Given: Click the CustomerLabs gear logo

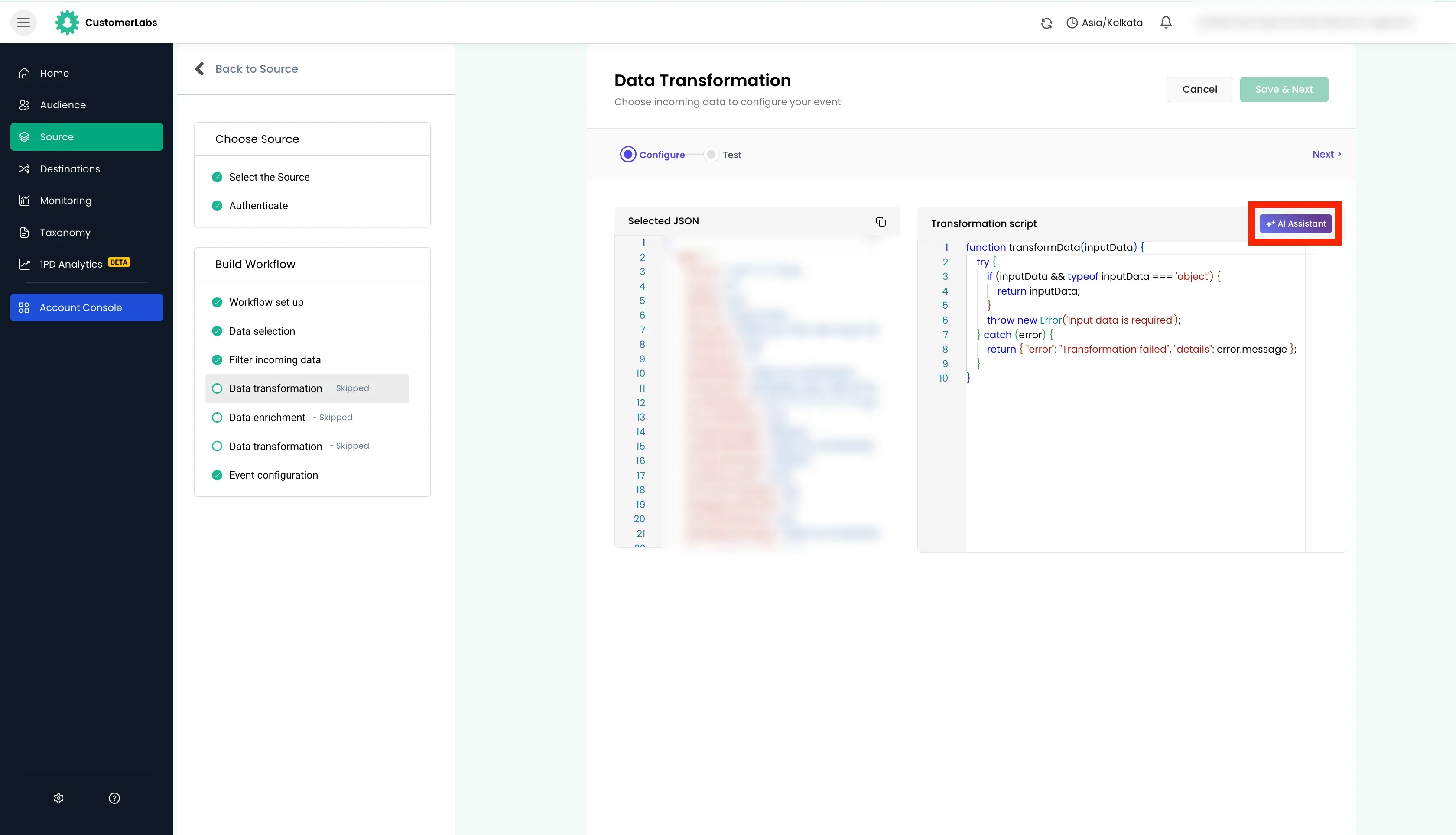Looking at the screenshot, I should coord(67,23).
